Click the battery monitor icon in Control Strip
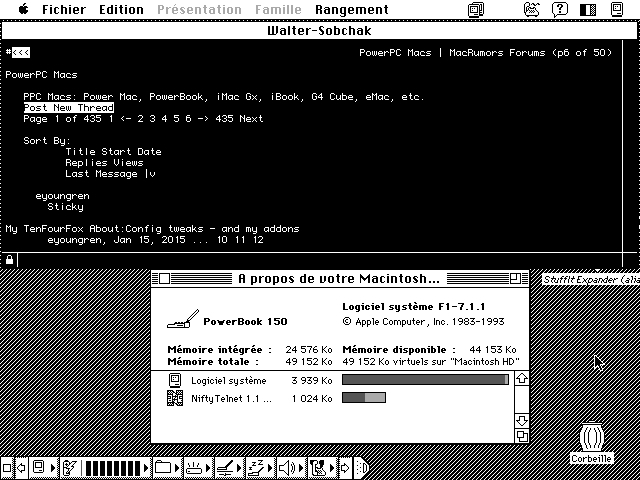Screen dimensions: 640x480 (x=69, y=467)
